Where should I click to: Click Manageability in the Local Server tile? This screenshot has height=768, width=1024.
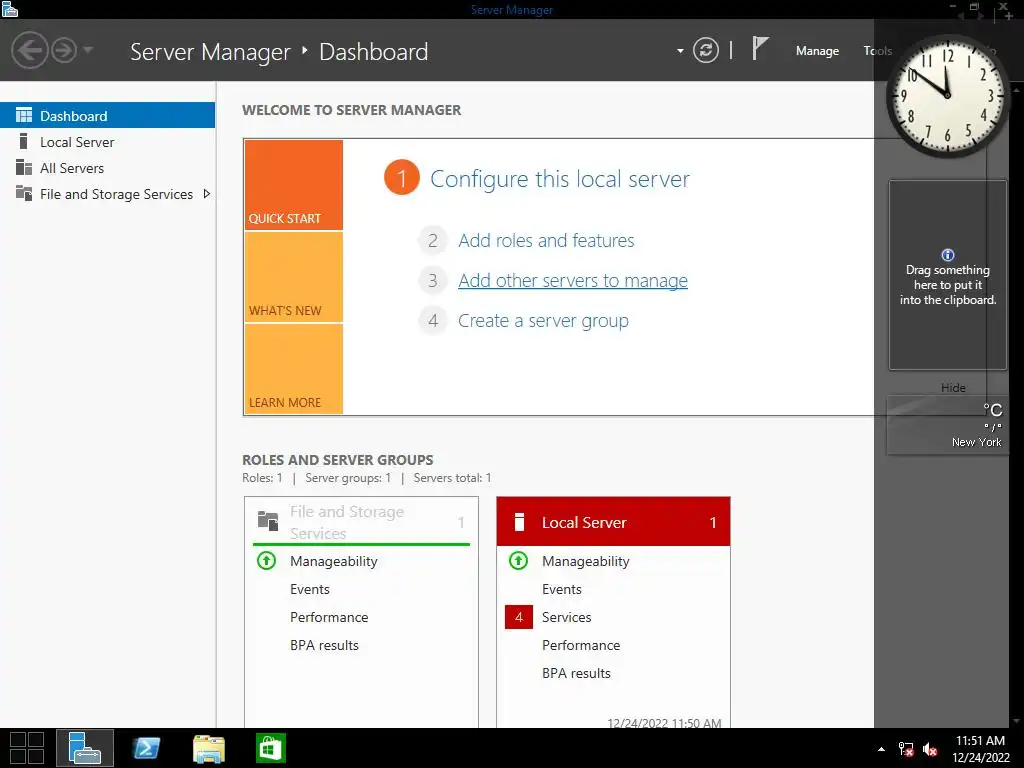click(x=586, y=561)
